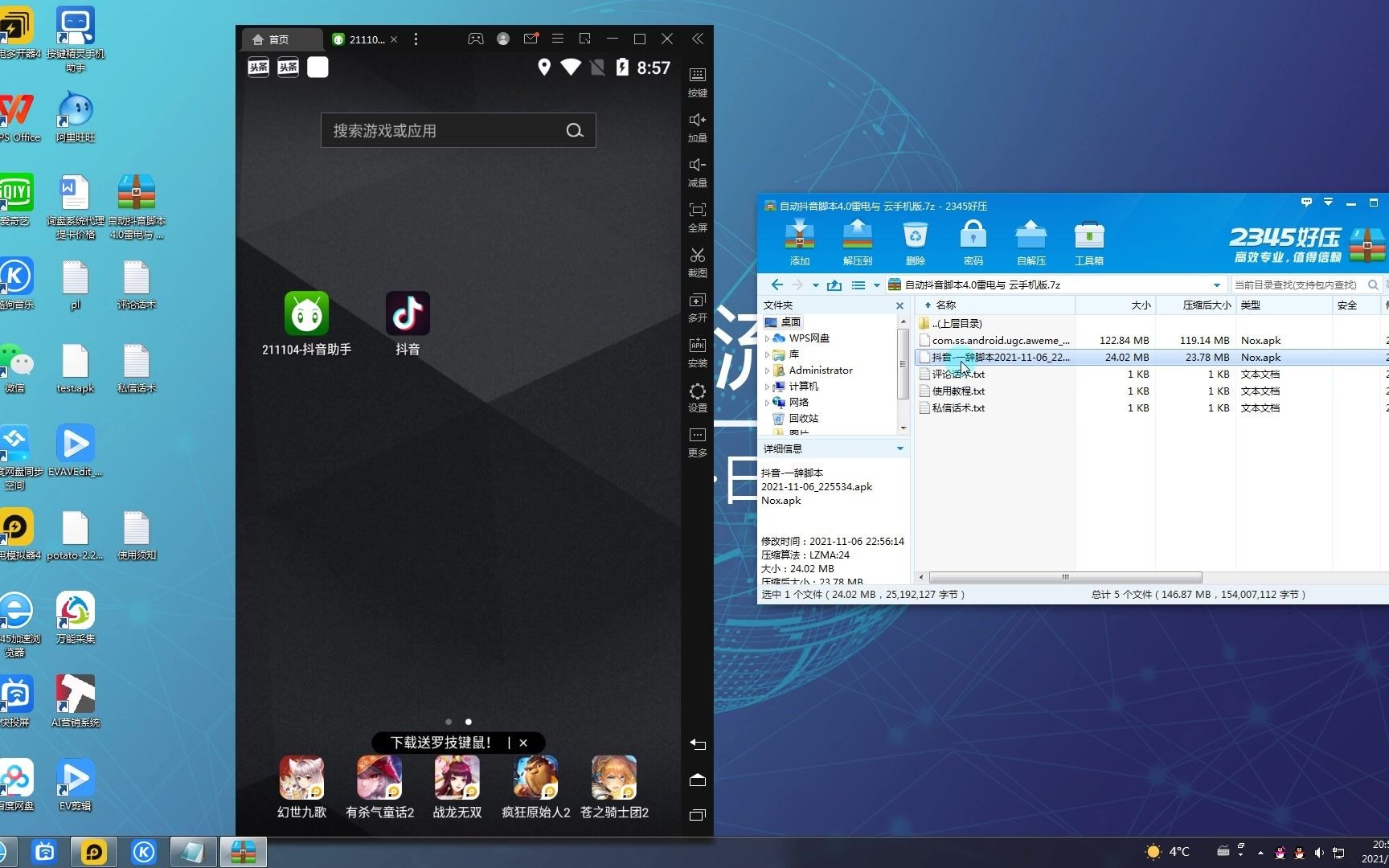This screenshot has width=1389, height=868.
Task: Go back with the archive navigation arrow
Action: coord(776,285)
